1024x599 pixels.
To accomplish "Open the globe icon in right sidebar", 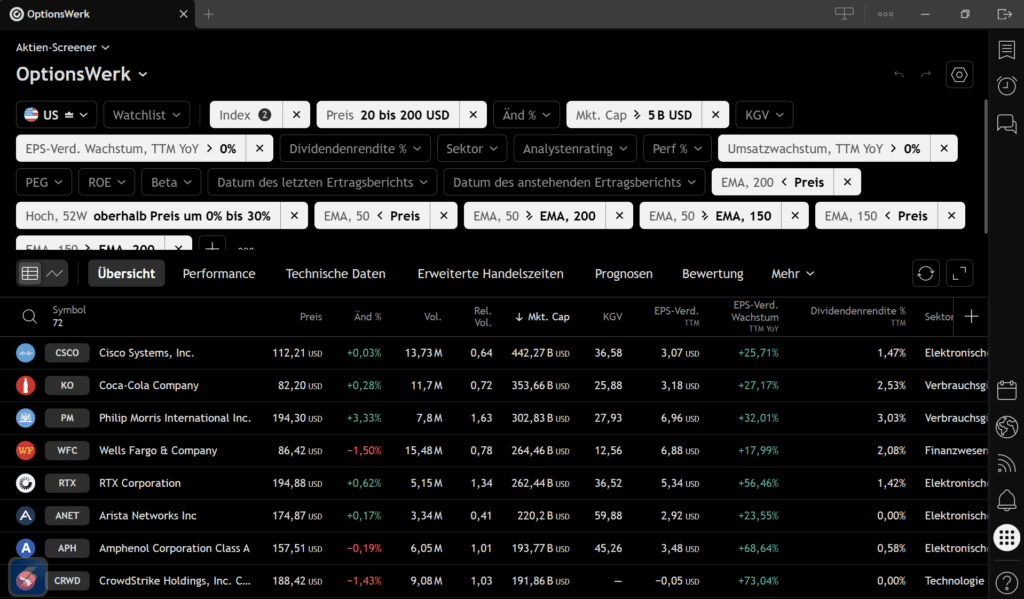I will 1006,427.
